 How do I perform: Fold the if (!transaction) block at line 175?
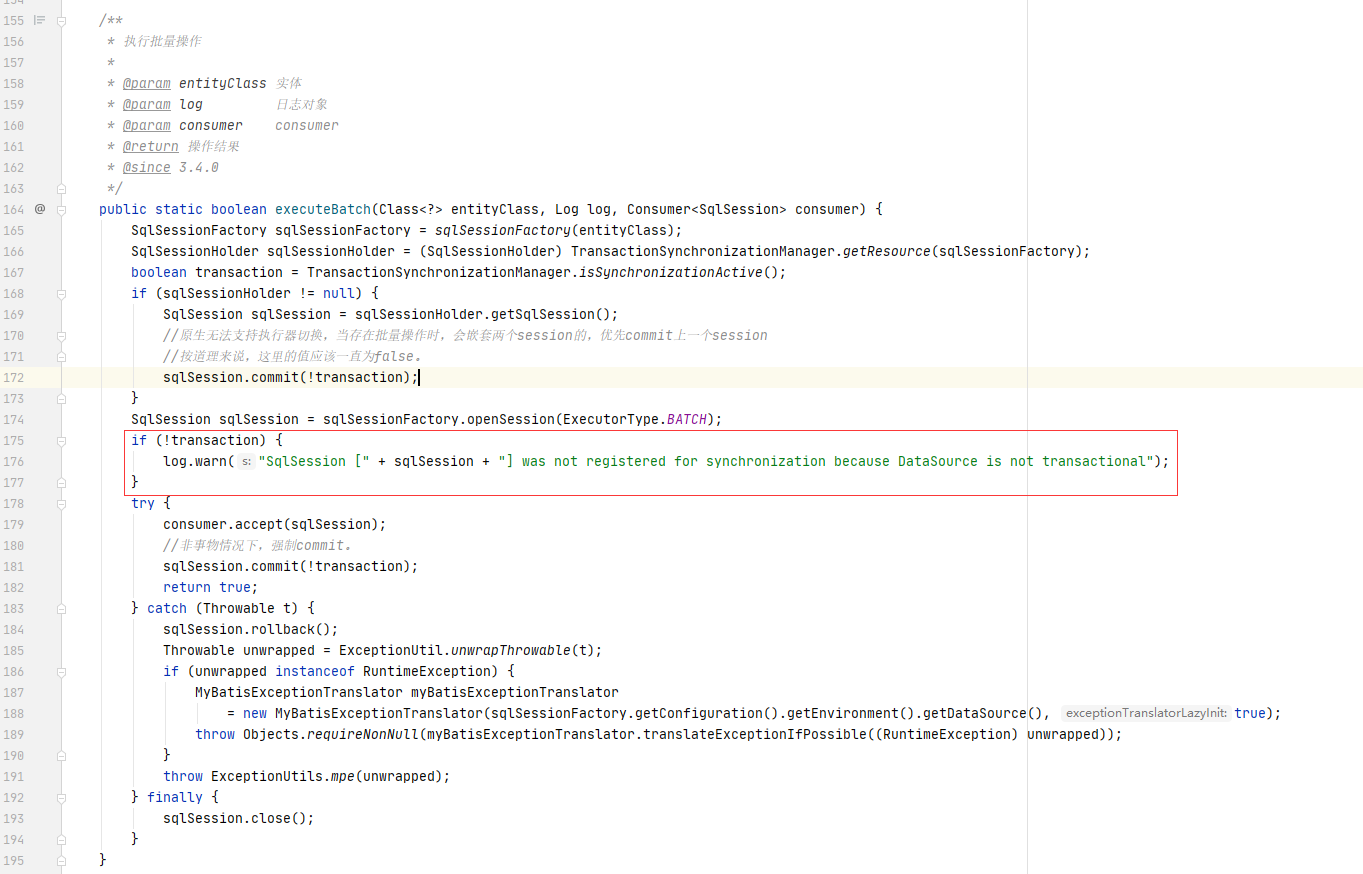coord(62,440)
